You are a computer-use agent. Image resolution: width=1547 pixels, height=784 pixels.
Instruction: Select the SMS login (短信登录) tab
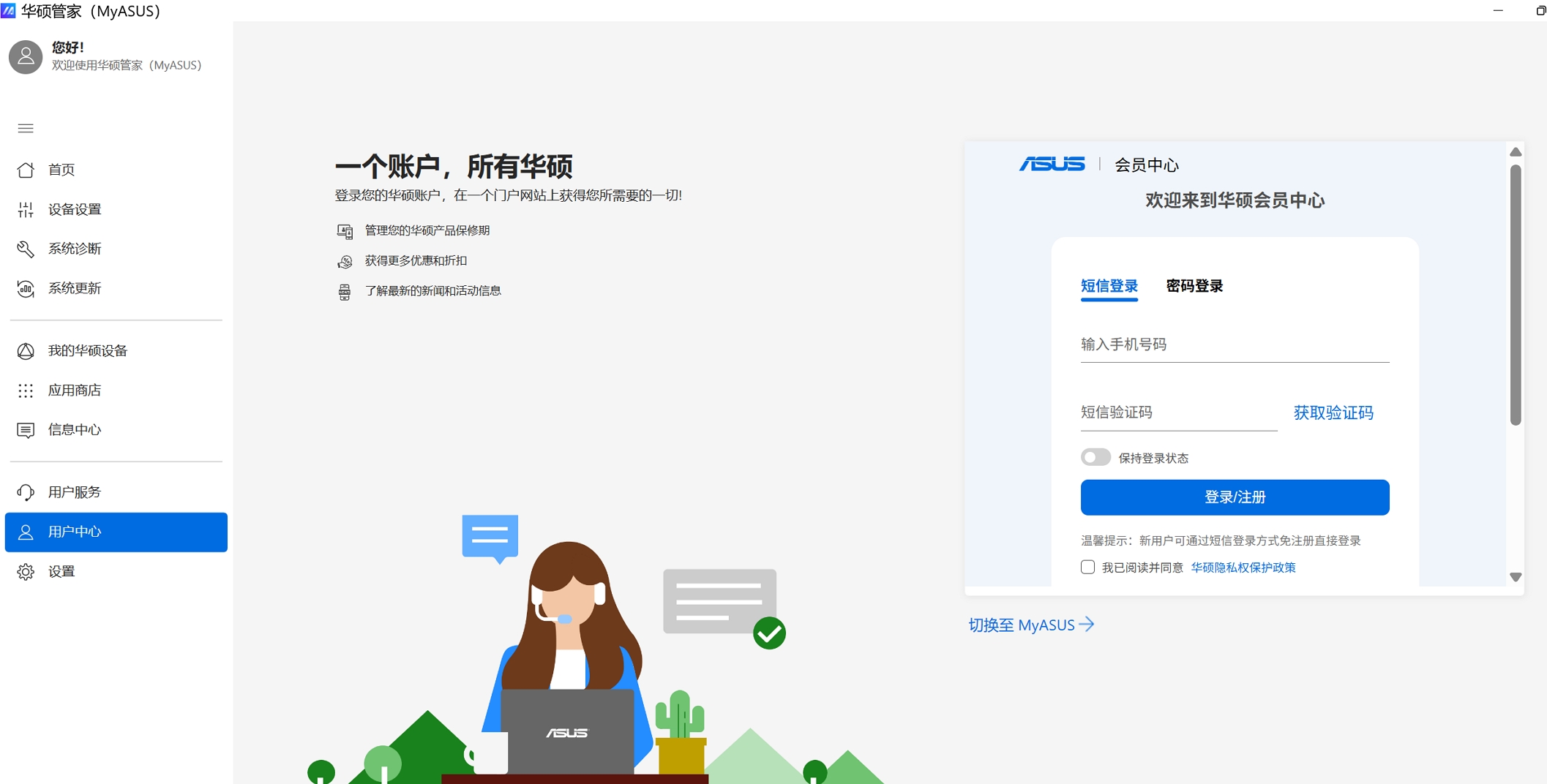1109,286
